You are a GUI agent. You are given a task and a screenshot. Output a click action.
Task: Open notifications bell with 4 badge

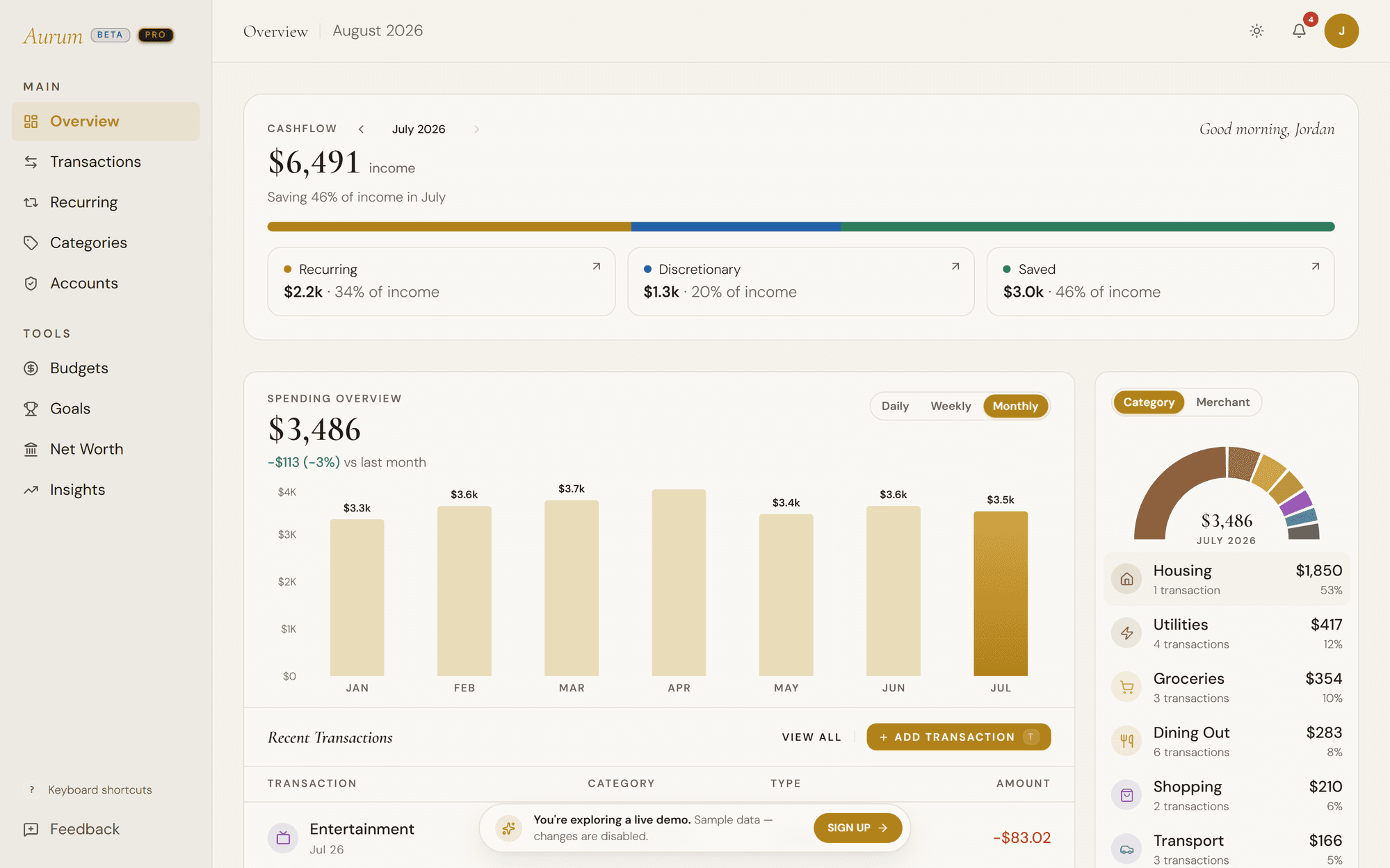(x=1299, y=31)
